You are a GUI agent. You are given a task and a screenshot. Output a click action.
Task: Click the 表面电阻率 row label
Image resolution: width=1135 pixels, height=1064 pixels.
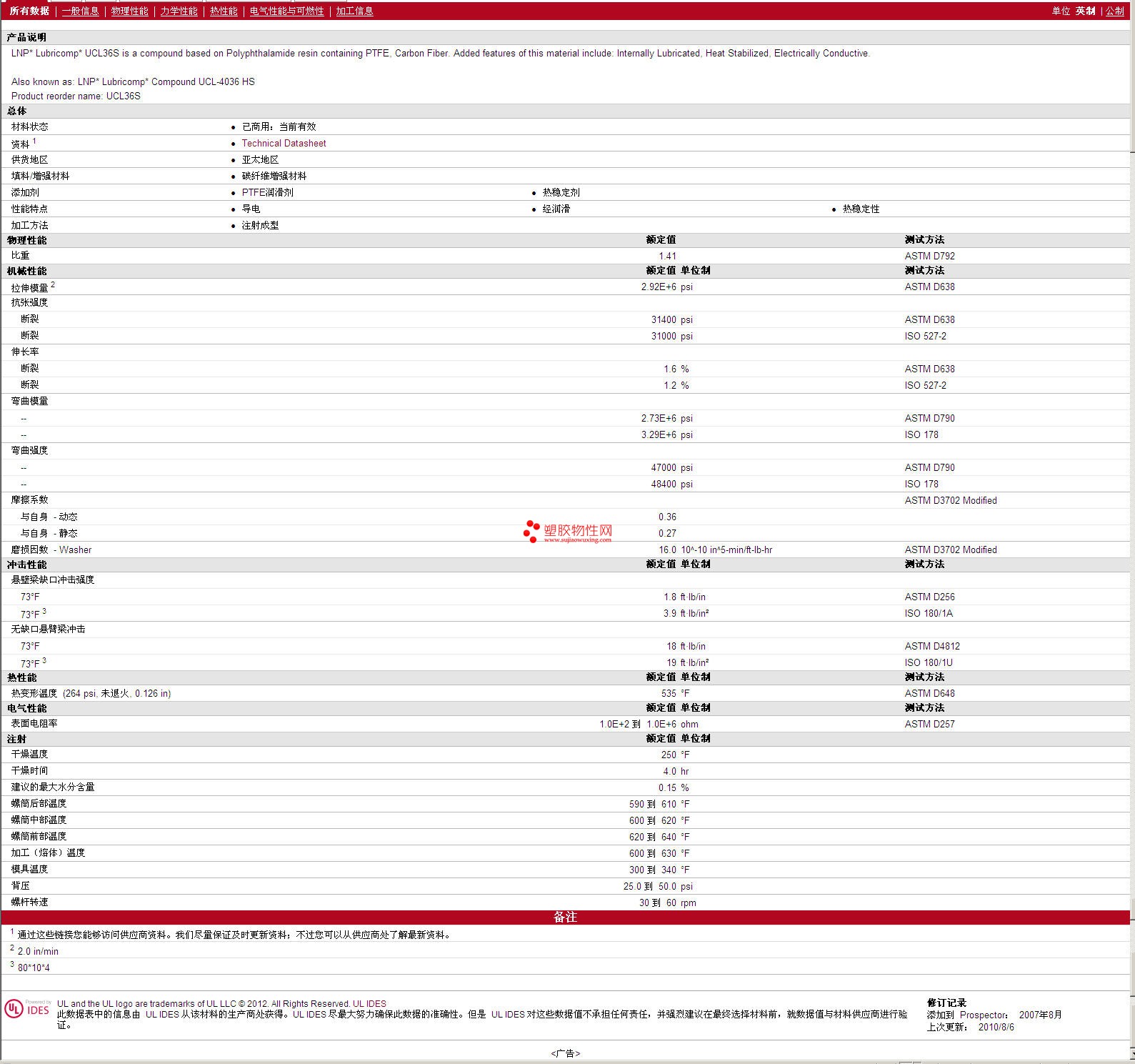click(34, 723)
